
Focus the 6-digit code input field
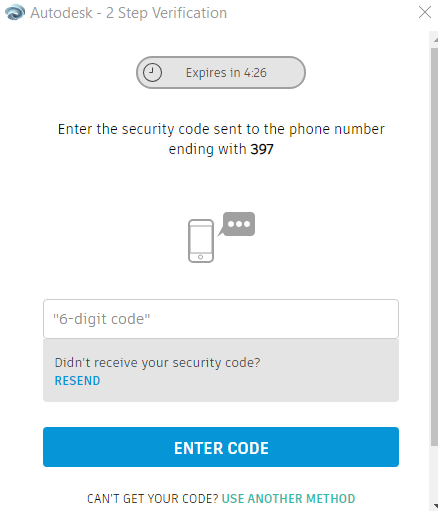tap(221, 319)
